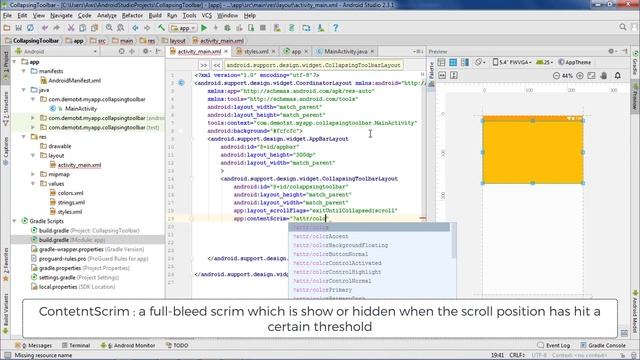Click the project panel settings gear
Screen dimensions: 640x360
click(x=145, y=51)
